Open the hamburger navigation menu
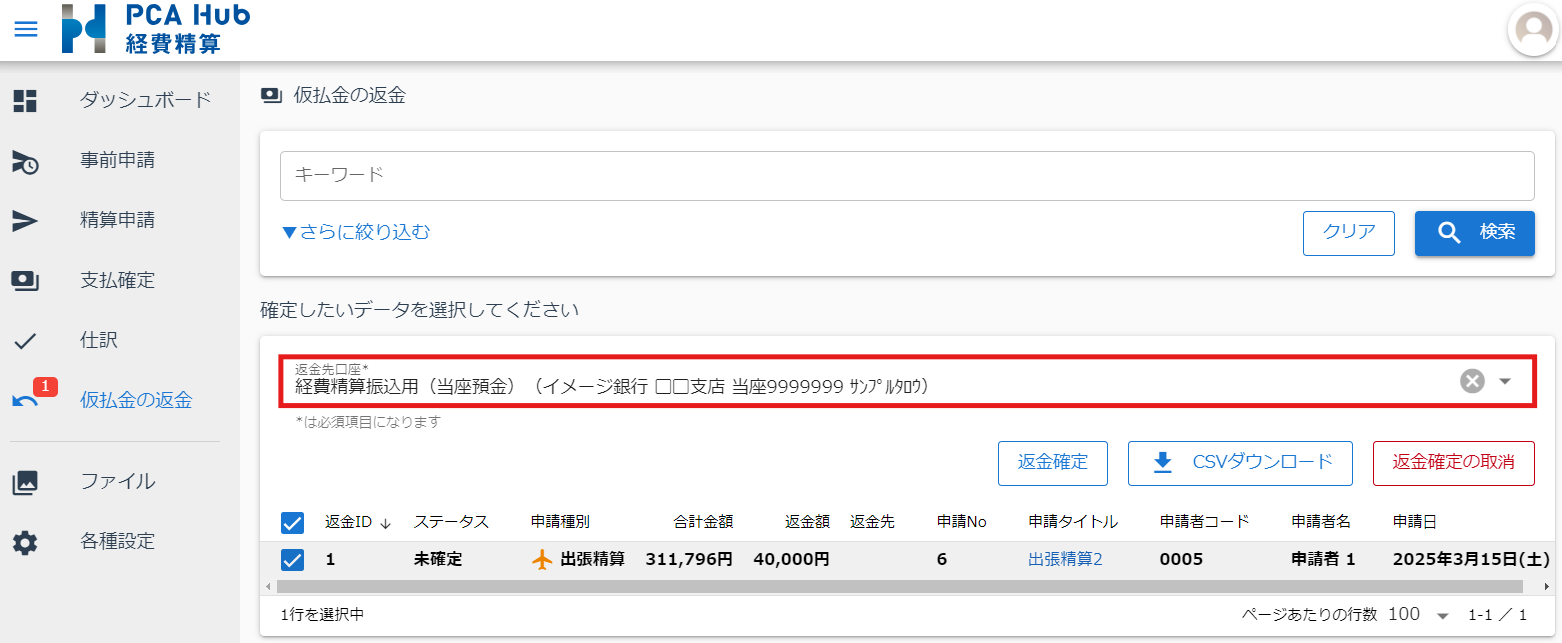This screenshot has width=1562, height=643. point(26,29)
